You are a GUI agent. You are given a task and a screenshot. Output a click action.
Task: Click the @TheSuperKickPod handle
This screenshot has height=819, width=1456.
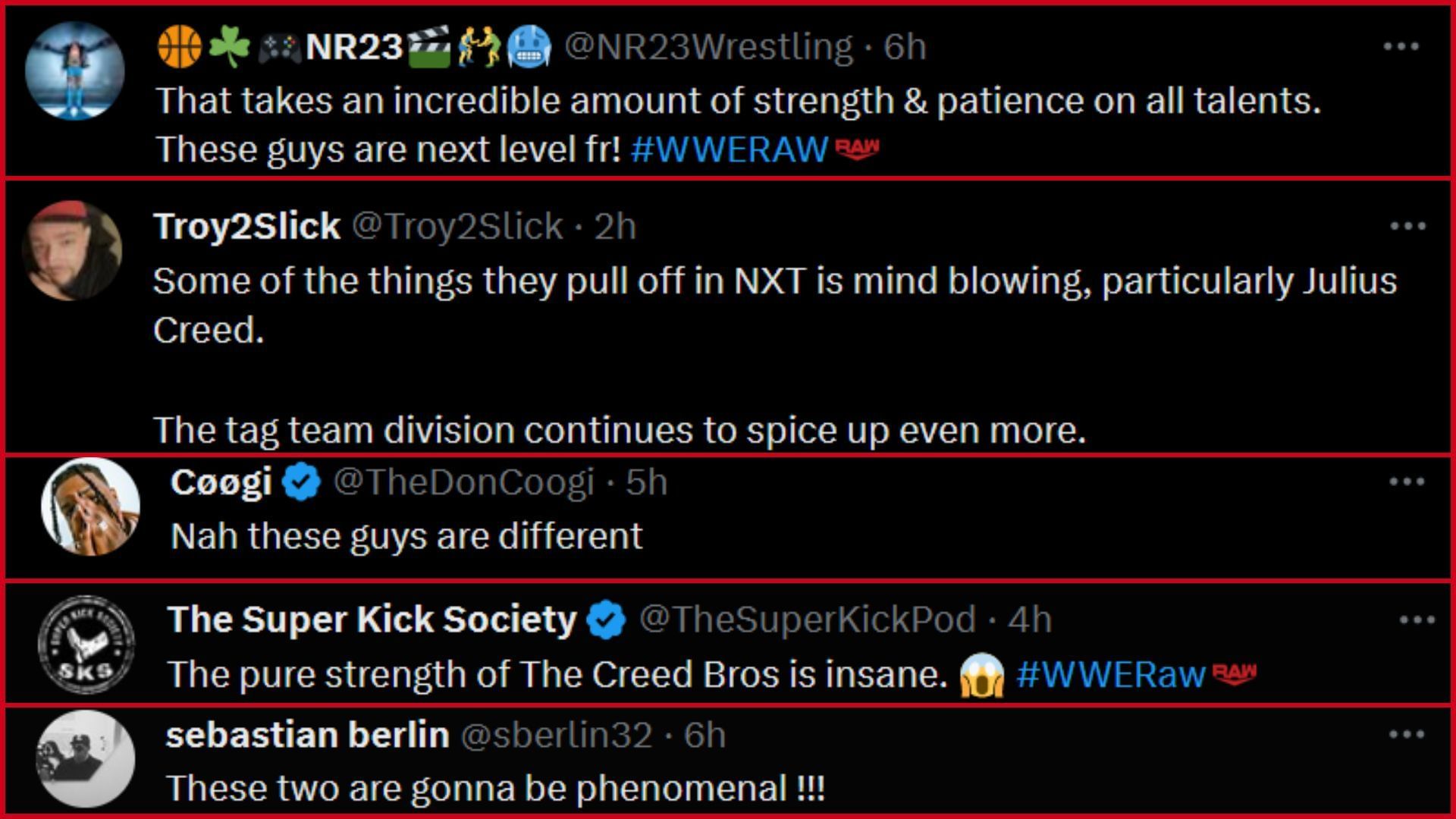click(x=807, y=620)
